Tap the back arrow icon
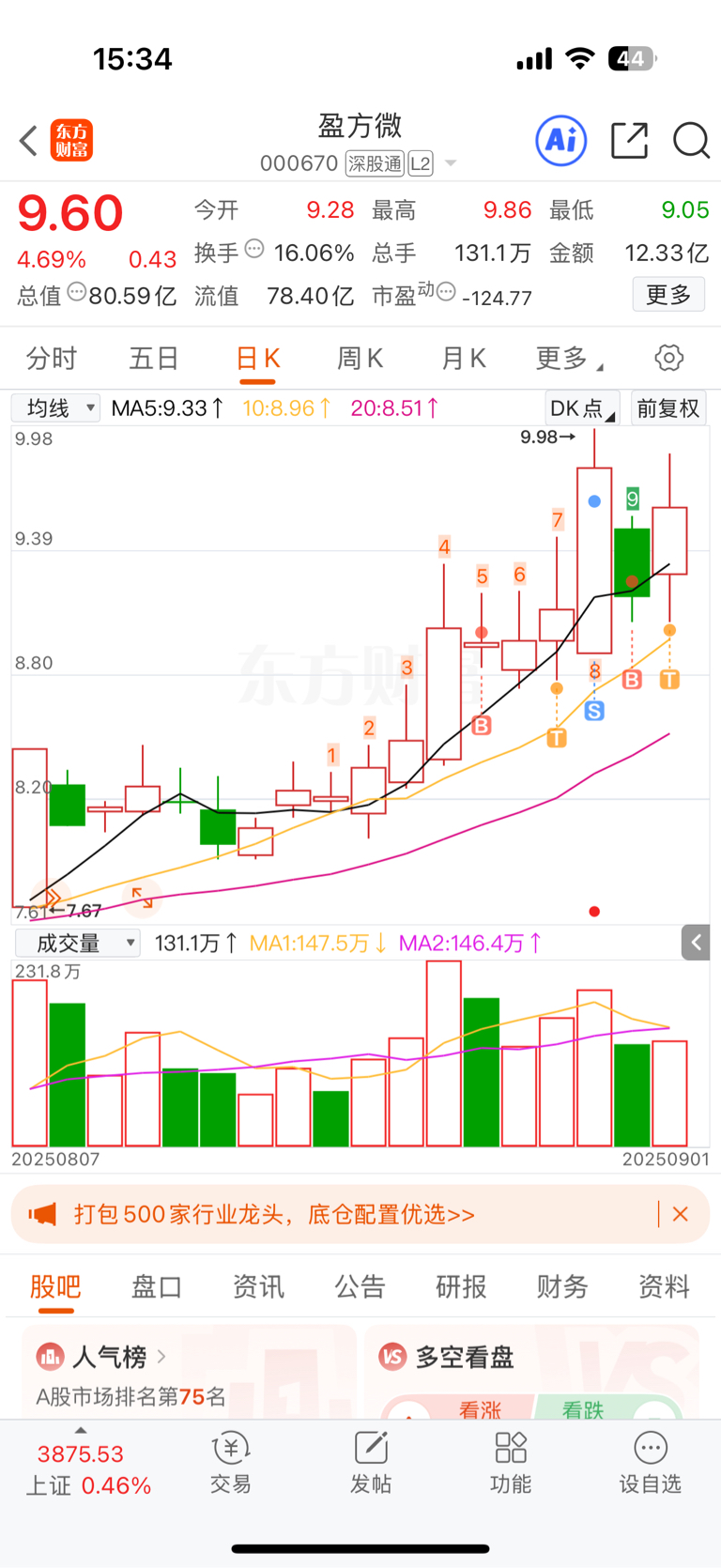The height and width of the screenshot is (1568, 721). pos(29,141)
